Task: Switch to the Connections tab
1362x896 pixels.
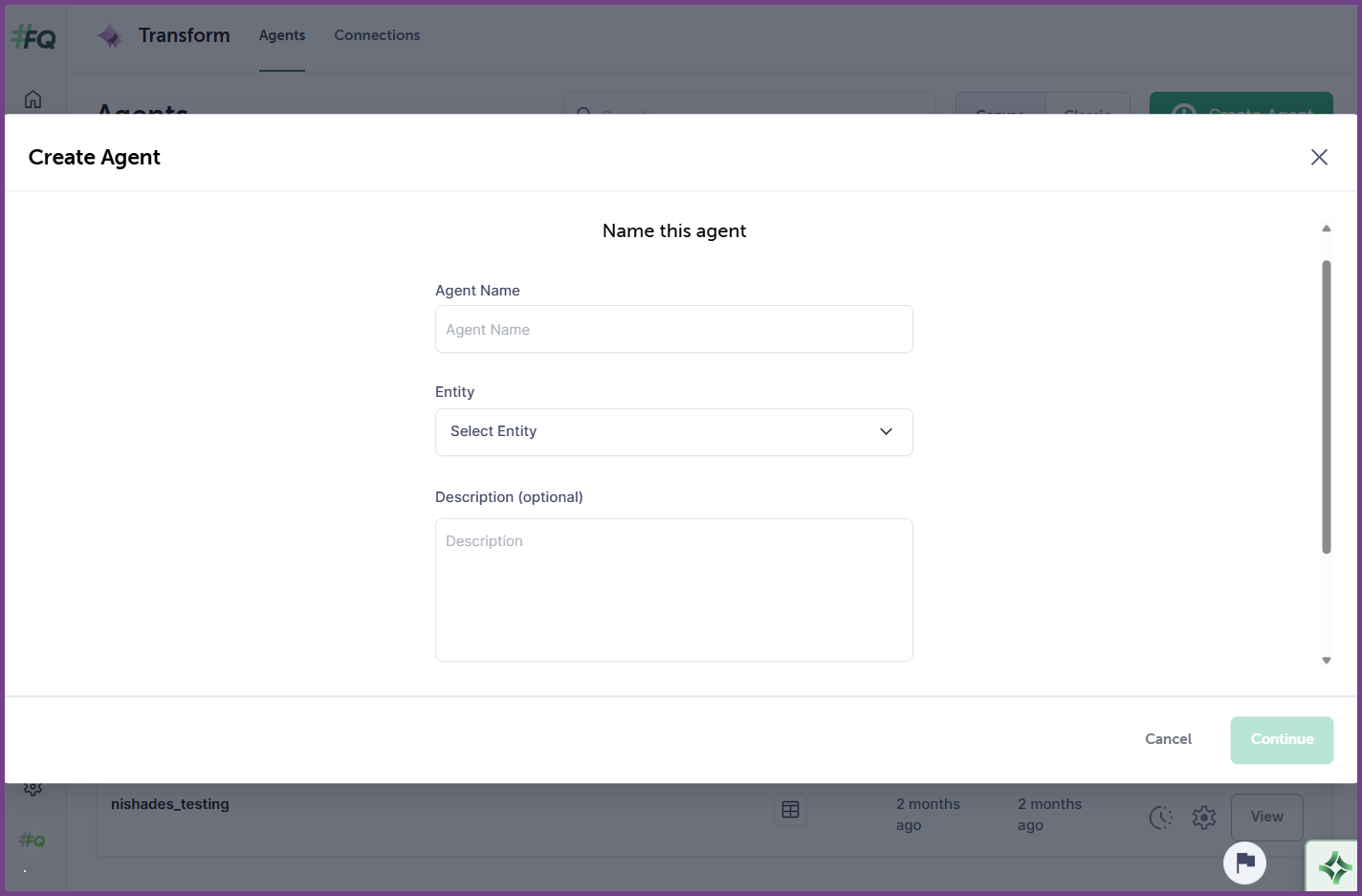Action: coord(377,35)
